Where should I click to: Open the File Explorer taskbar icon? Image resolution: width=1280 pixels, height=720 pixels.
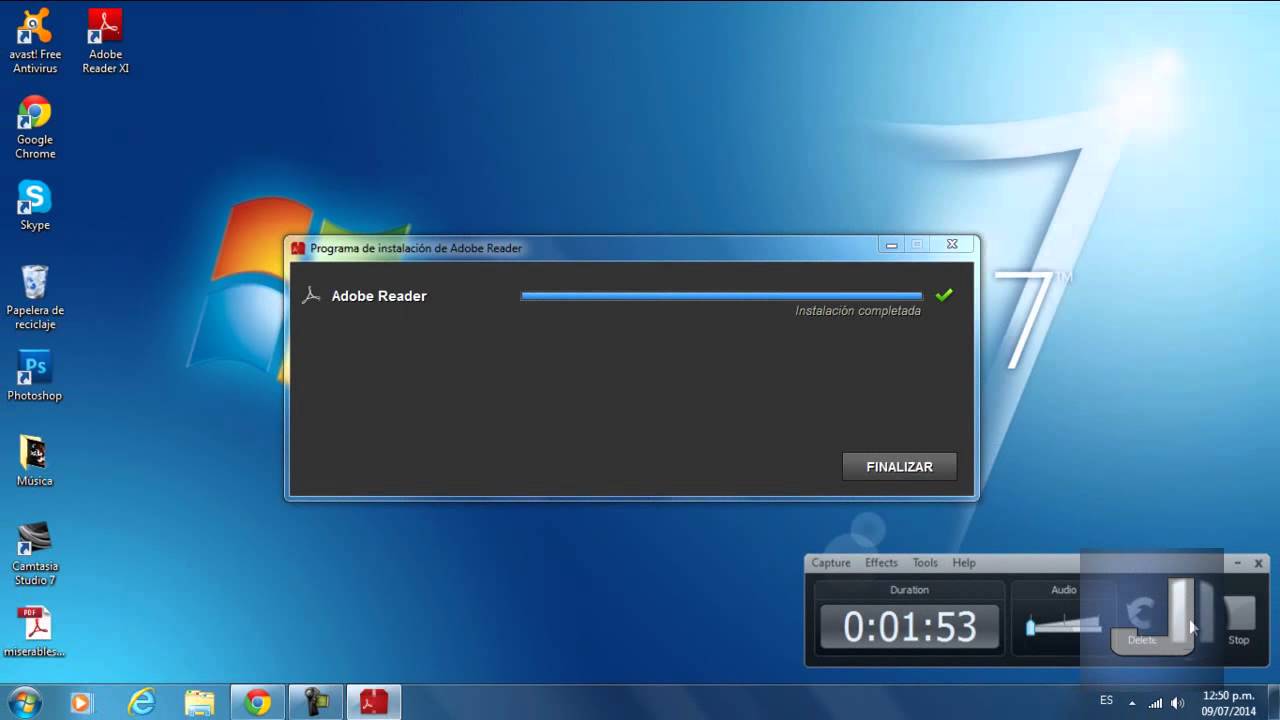200,703
